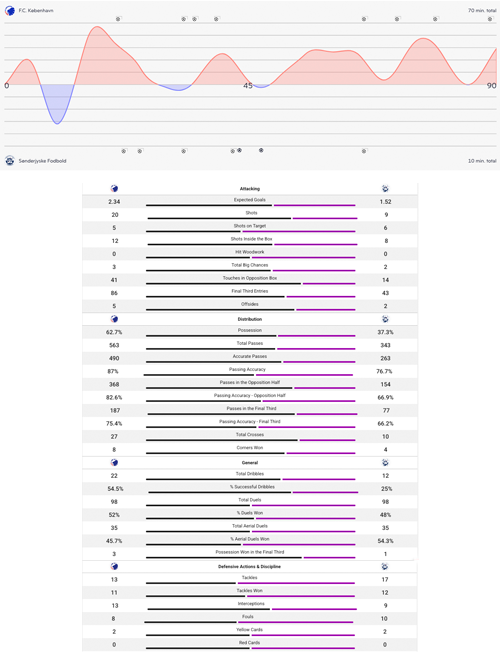Click the Total Duels label
This screenshot has height=654, width=500.
[250, 500]
